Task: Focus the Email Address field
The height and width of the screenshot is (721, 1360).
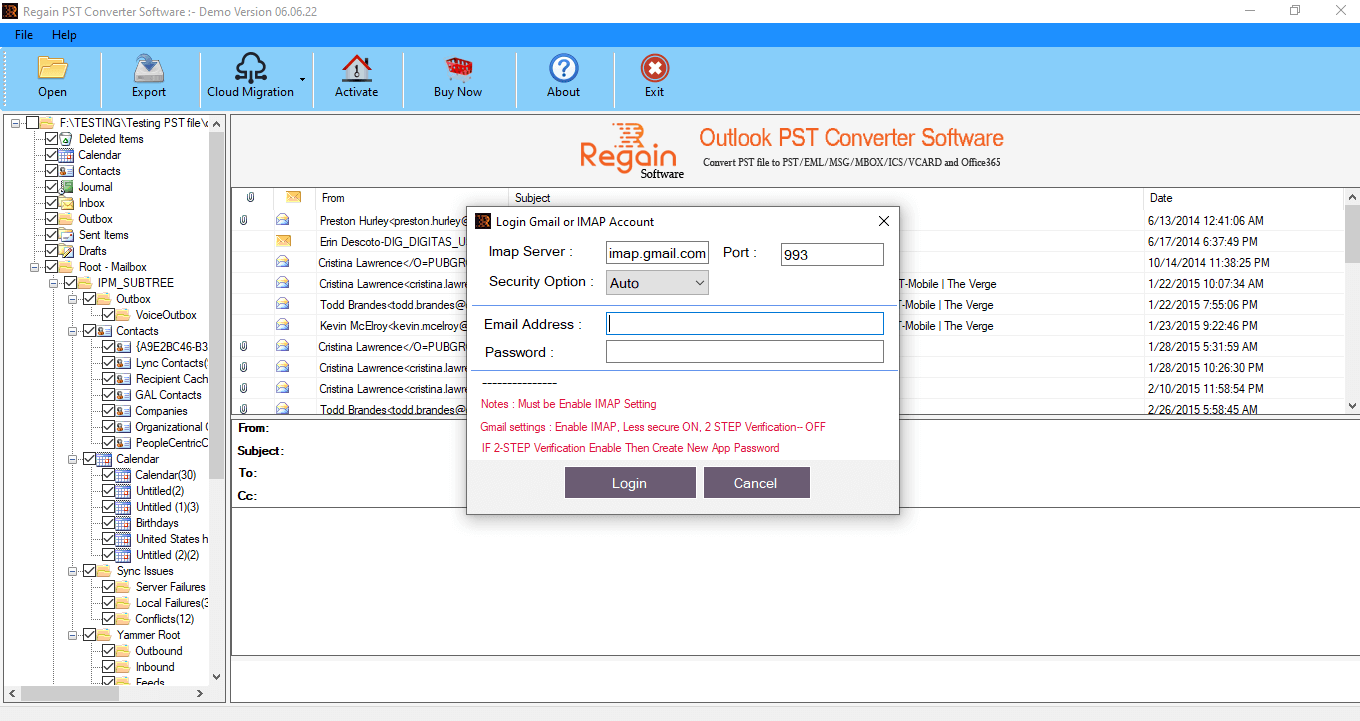Action: (x=745, y=324)
